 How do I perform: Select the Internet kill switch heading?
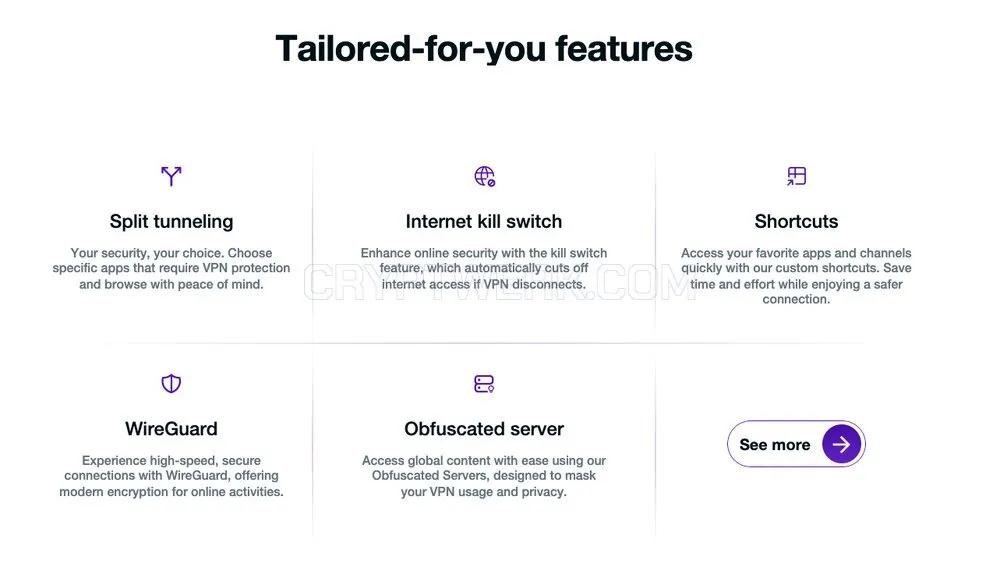pyautogui.click(x=483, y=221)
